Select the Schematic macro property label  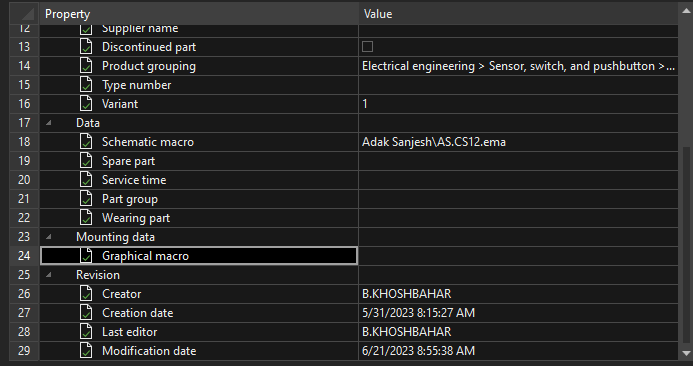click(148, 142)
